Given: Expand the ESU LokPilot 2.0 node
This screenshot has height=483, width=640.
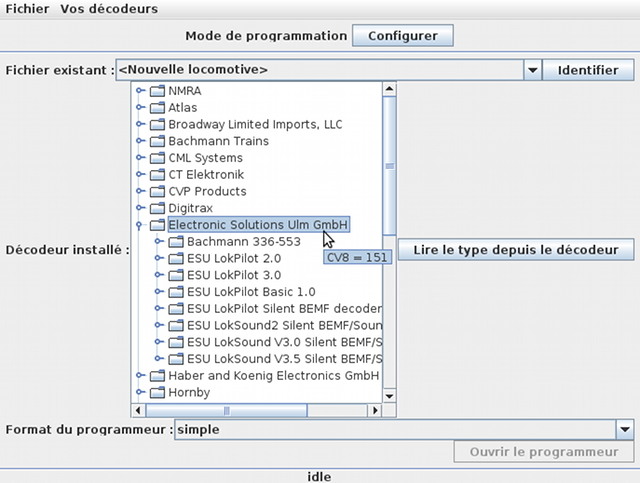Looking at the screenshot, I should pyautogui.click(x=159, y=258).
